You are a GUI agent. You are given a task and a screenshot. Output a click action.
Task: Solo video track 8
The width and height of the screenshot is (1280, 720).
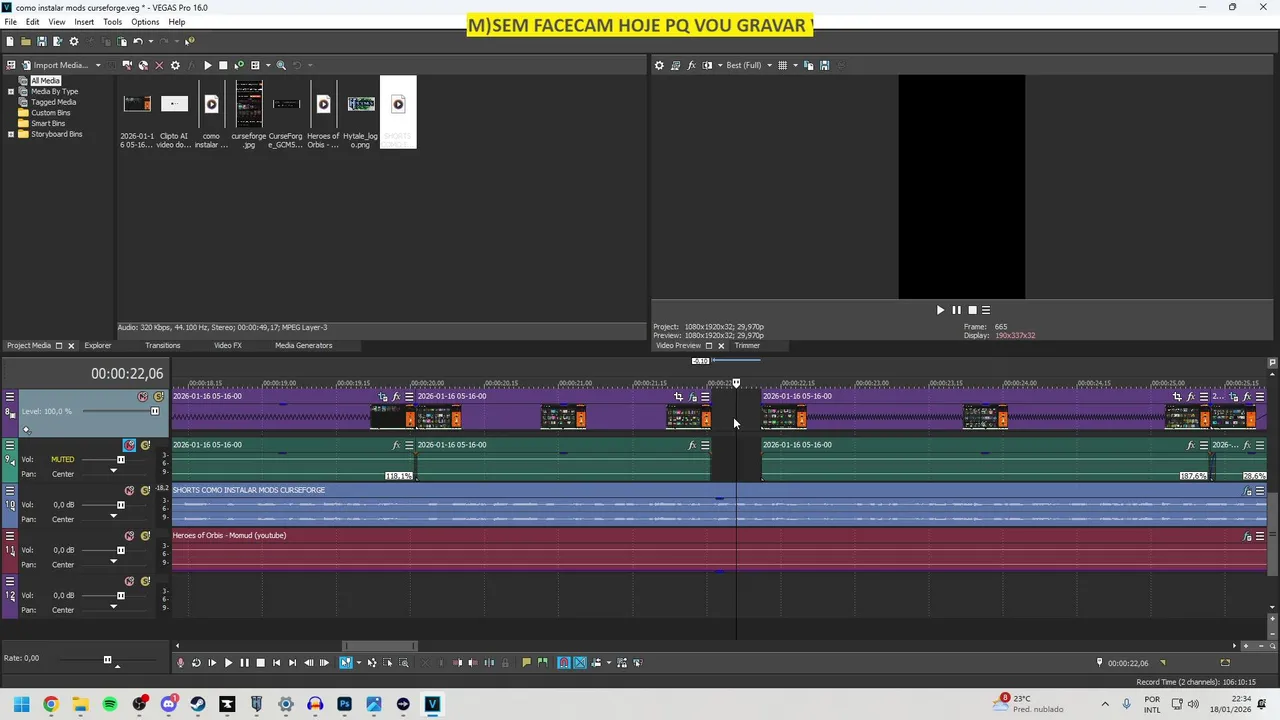coord(158,397)
